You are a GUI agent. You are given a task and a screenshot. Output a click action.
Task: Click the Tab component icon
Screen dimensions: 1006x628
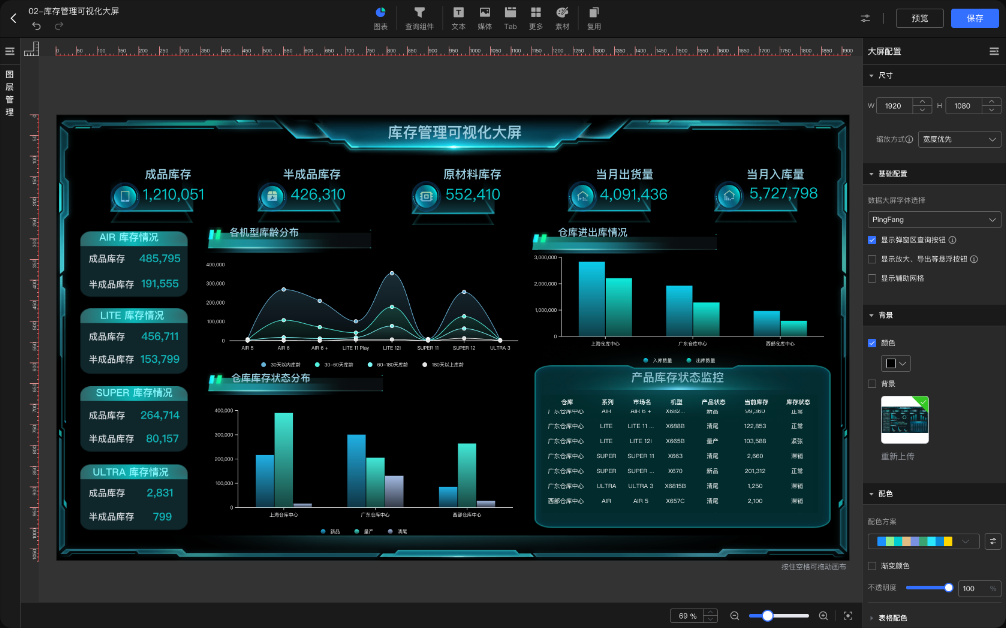[510, 17]
